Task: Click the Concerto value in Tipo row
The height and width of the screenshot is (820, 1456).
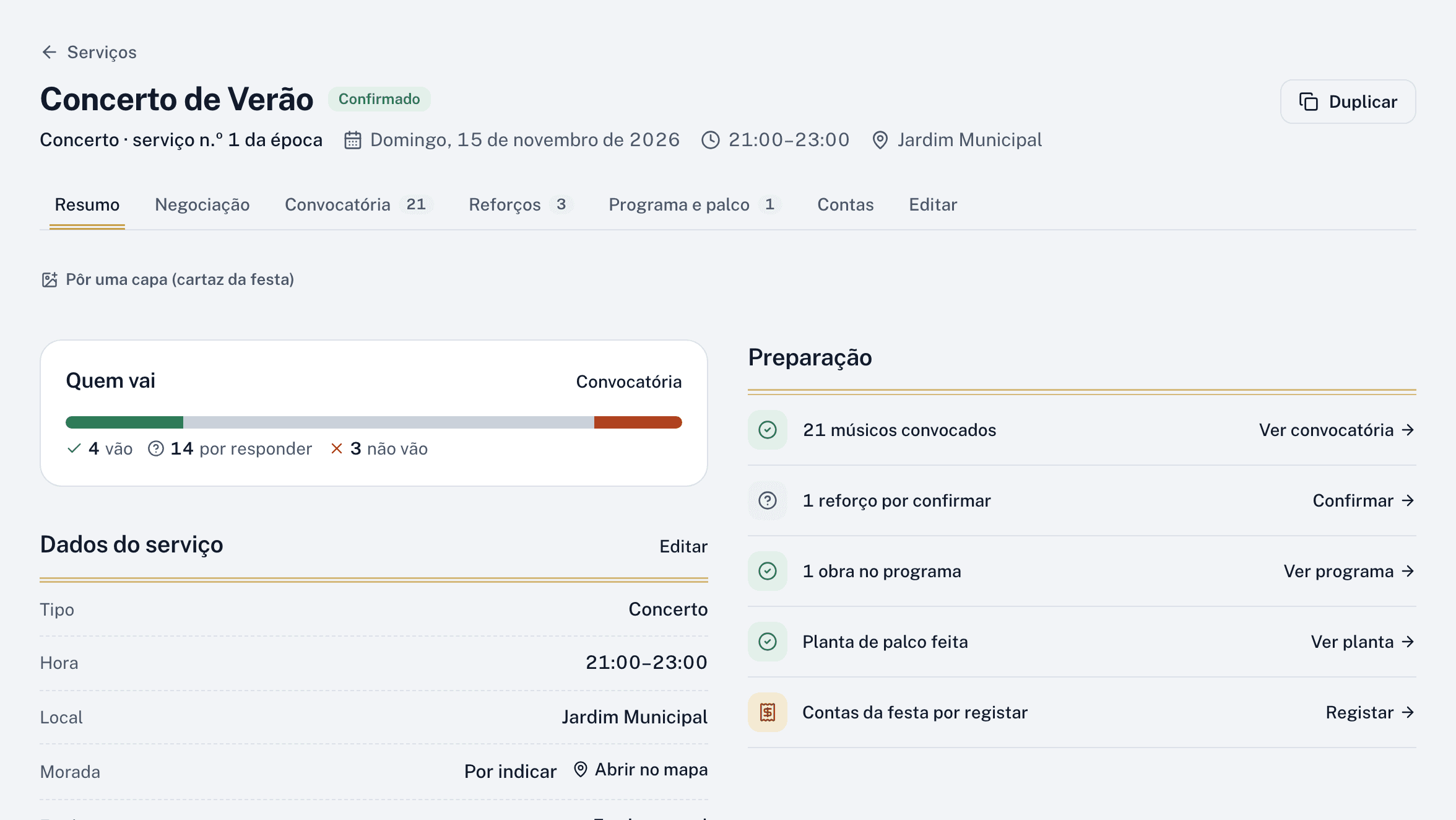Action: click(x=668, y=609)
